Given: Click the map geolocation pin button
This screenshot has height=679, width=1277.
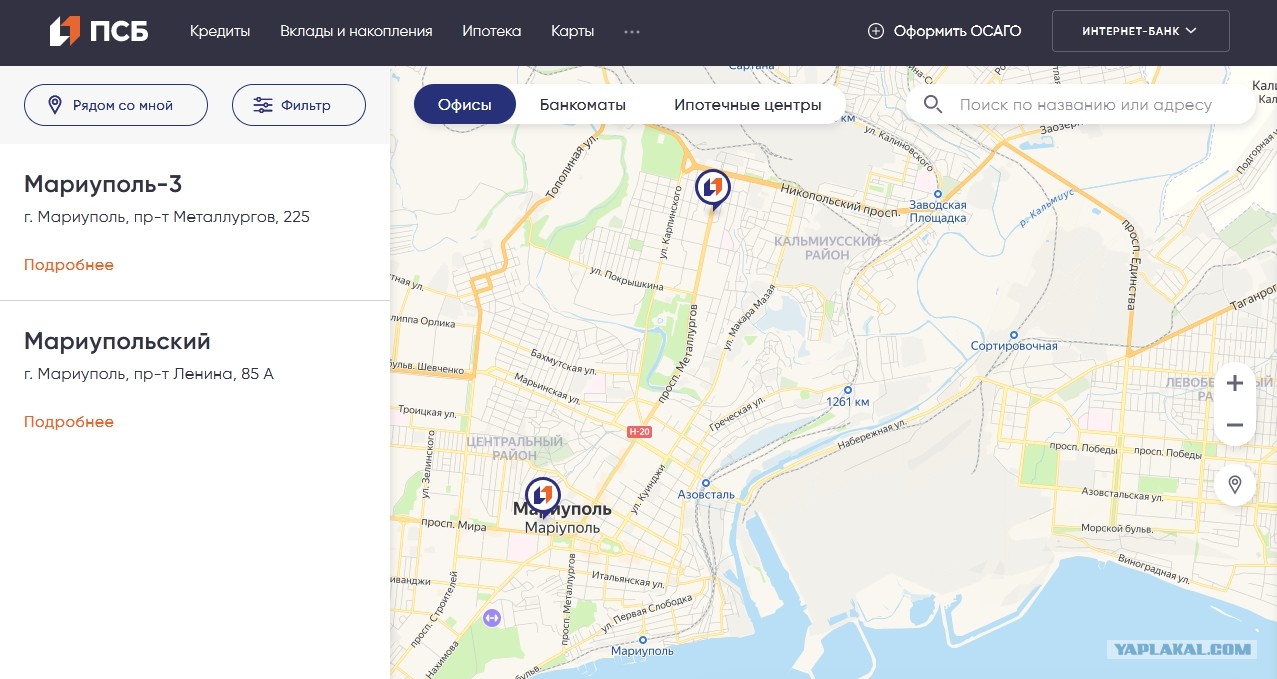Looking at the screenshot, I should pyautogui.click(x=1235, y=485).
